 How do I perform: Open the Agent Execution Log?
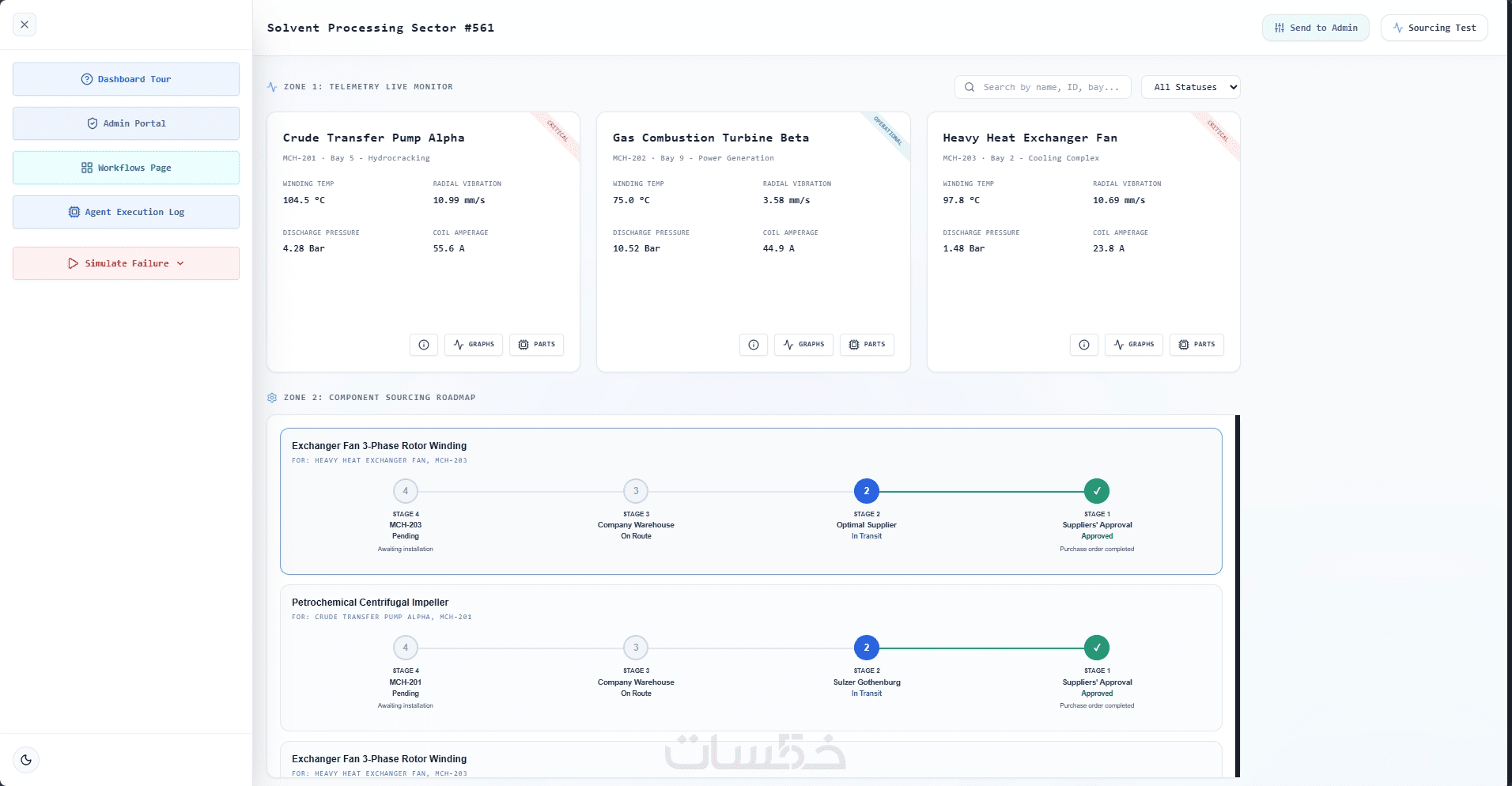pos(126,212)
